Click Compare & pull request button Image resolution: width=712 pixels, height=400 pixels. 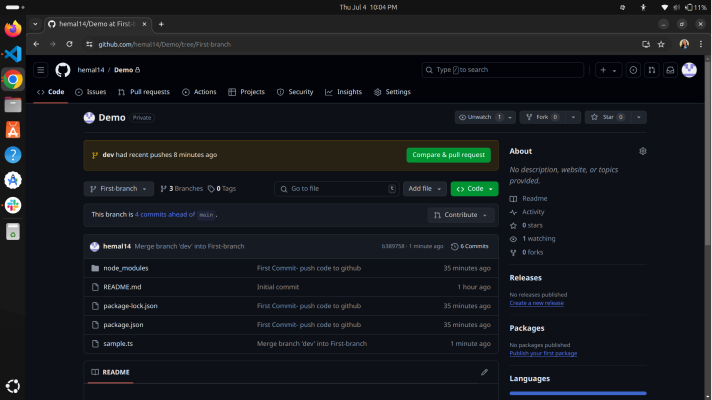click(x=448, y=155)
